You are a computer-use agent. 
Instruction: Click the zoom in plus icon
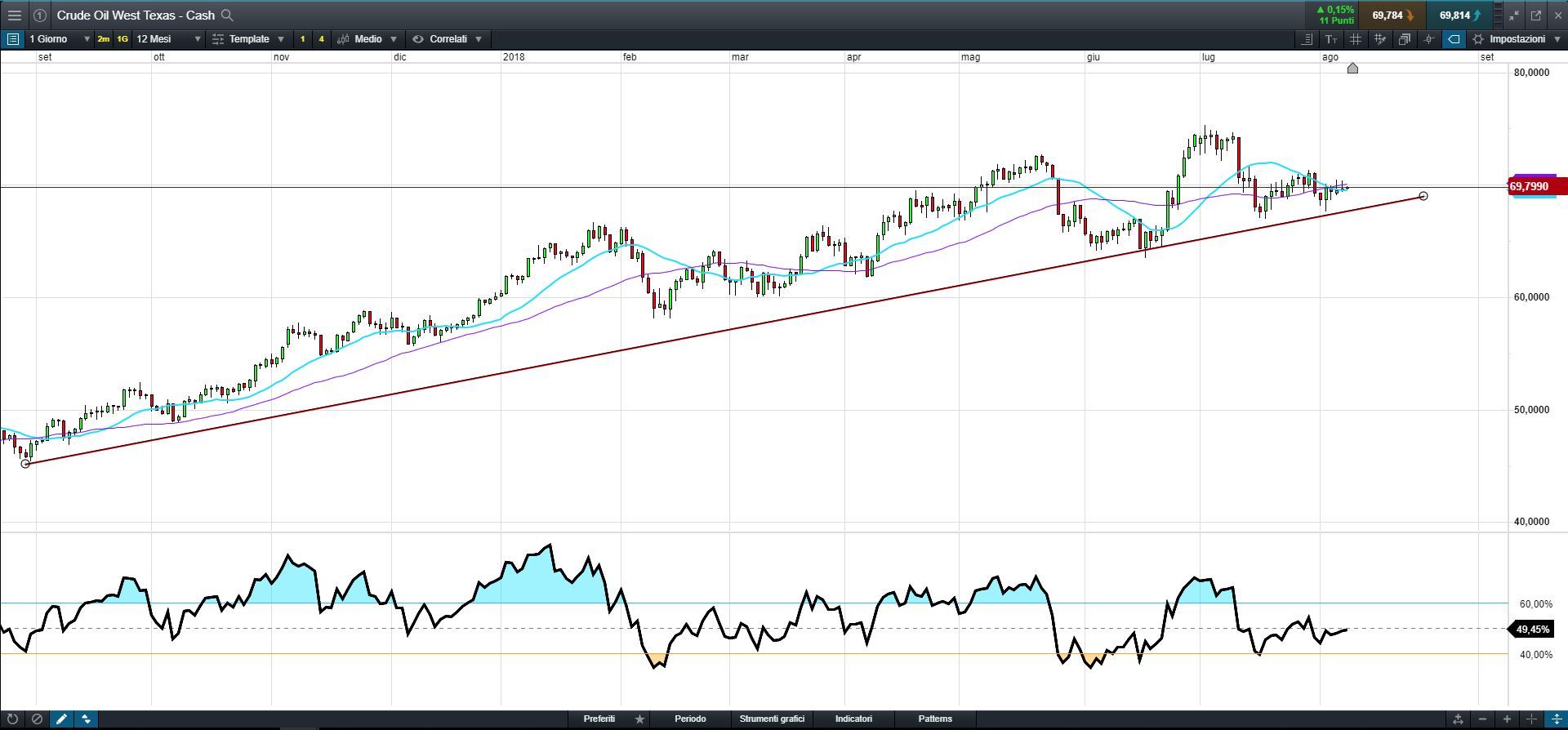click(x=1507, y=719)
